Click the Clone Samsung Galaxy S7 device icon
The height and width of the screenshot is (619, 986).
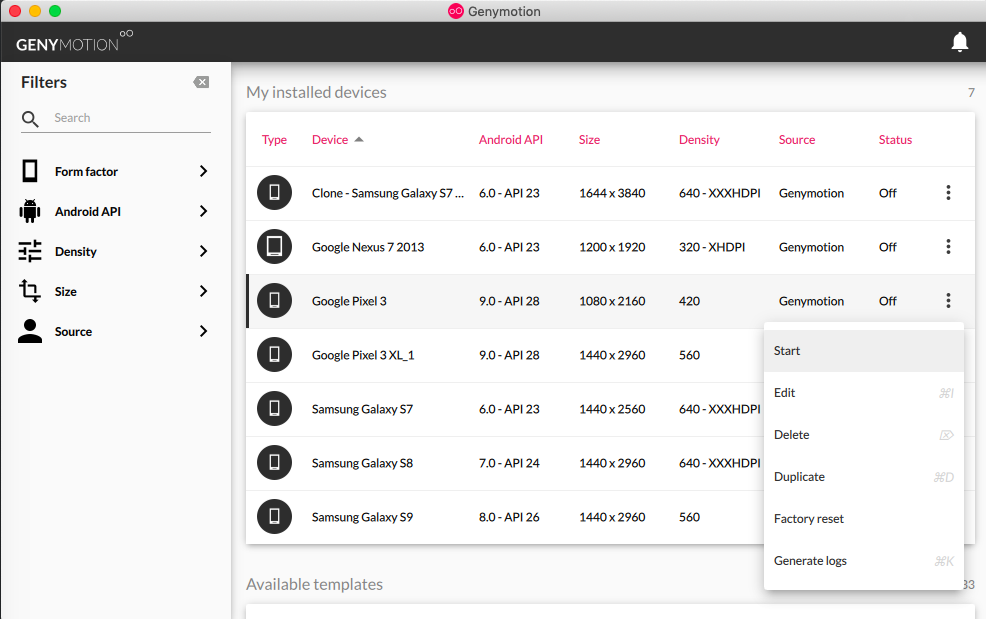tap(274, 192)
